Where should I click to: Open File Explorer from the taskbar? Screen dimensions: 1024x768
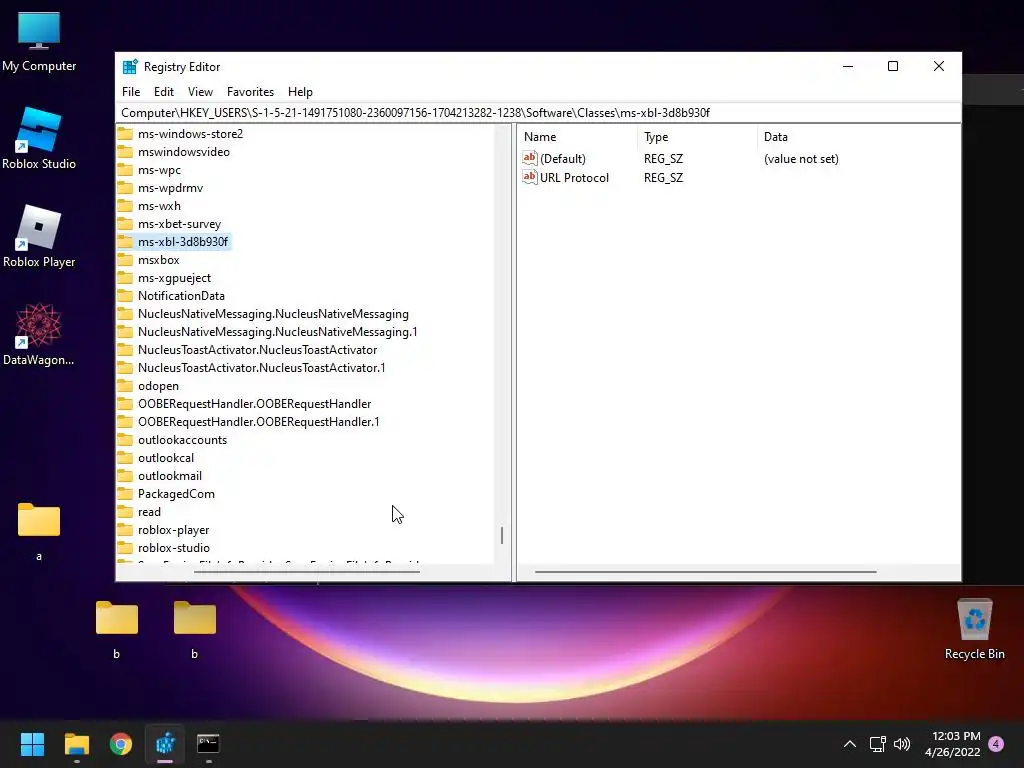pyautogui.click(x=76, y=744)
